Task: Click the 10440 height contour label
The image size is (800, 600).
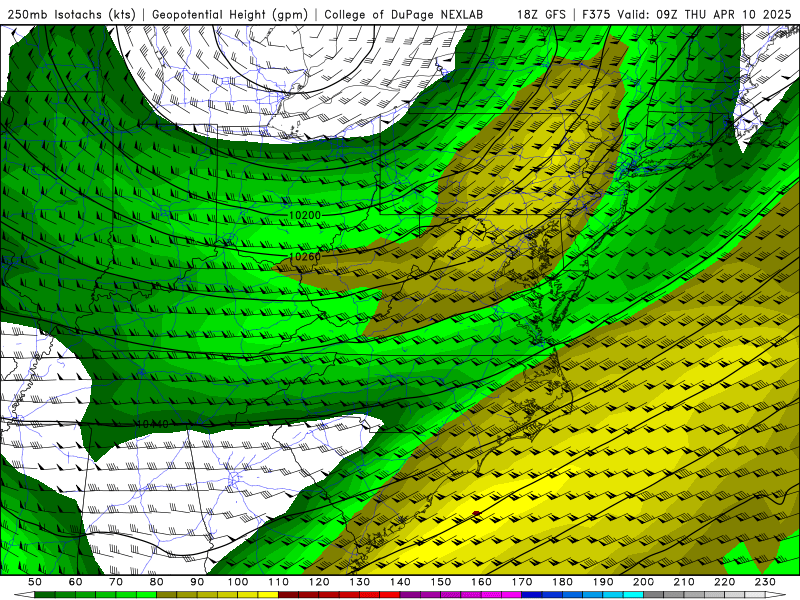Action: tap(153, 424)
